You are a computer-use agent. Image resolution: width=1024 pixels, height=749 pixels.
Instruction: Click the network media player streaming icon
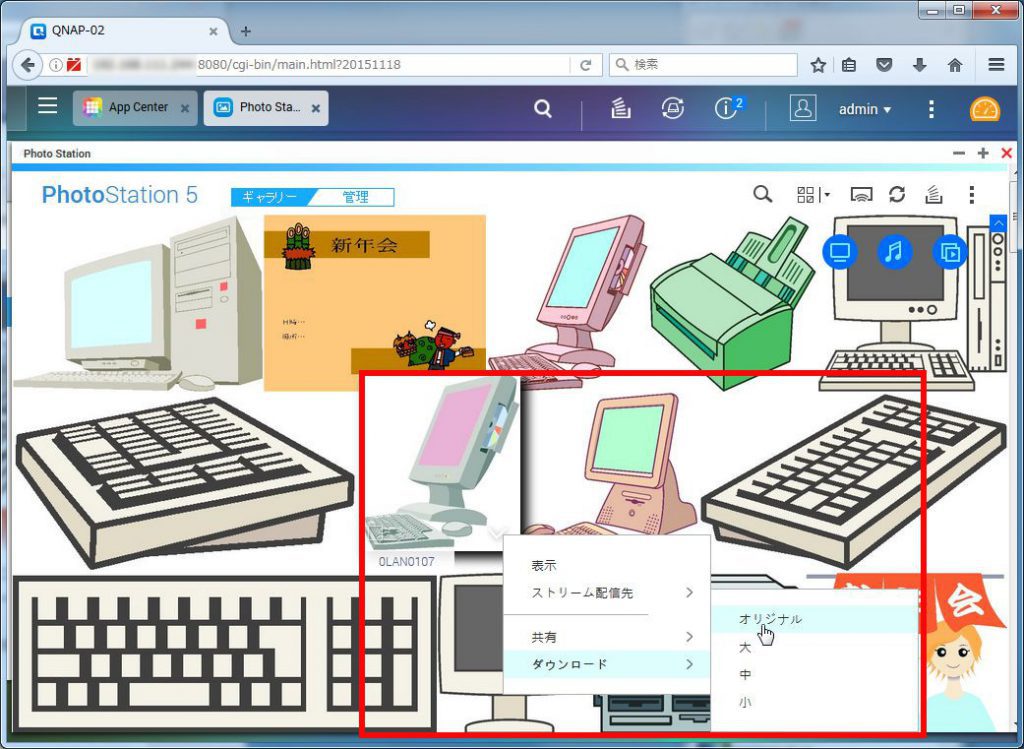861,195
